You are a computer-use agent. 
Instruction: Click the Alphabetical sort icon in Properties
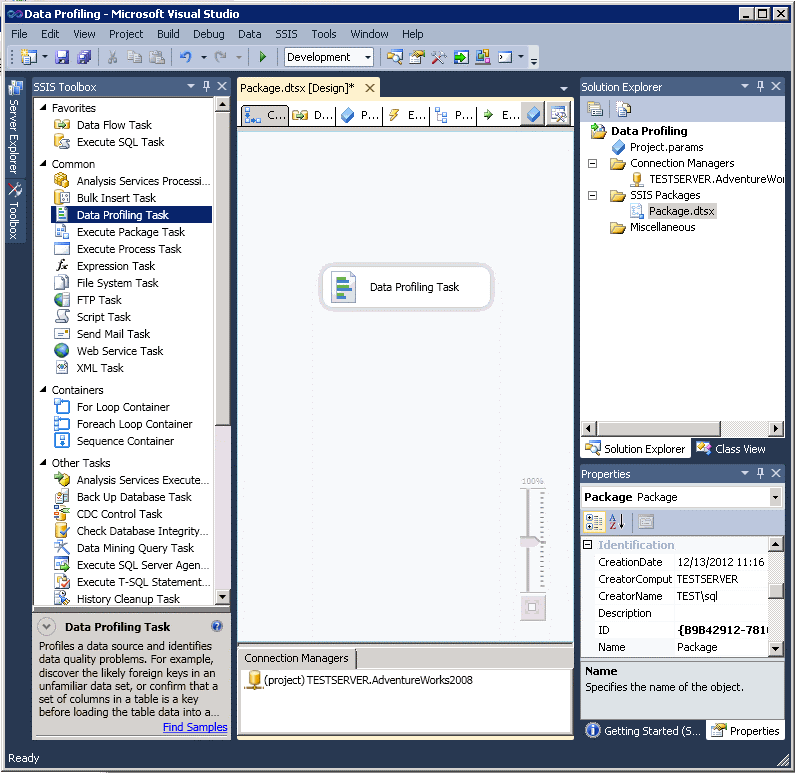pos(617,521)
